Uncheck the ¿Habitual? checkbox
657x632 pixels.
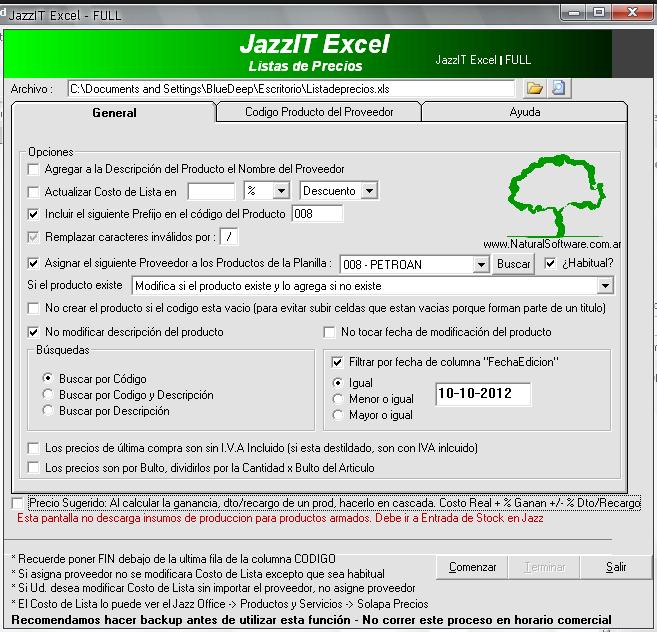click(550, 263)
